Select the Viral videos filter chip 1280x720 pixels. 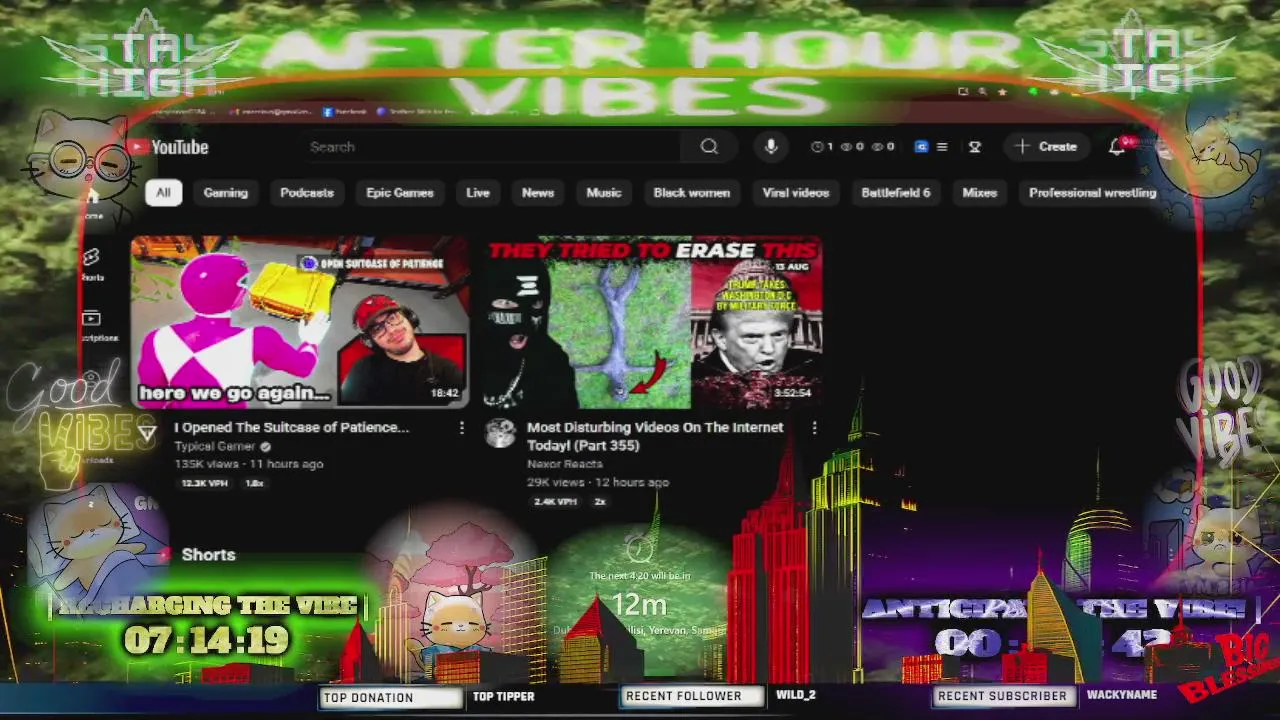point(796,193)
